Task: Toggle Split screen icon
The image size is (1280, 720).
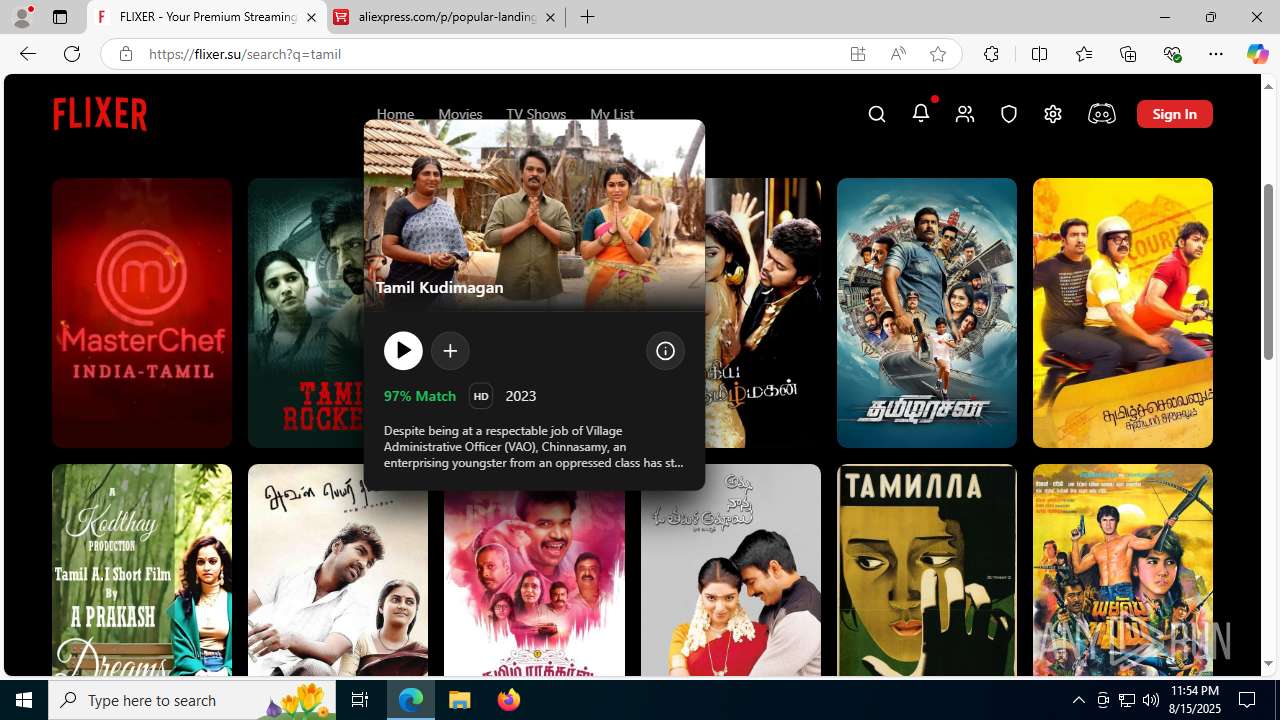Action: pyautogui.click(x=1039, y=54)
